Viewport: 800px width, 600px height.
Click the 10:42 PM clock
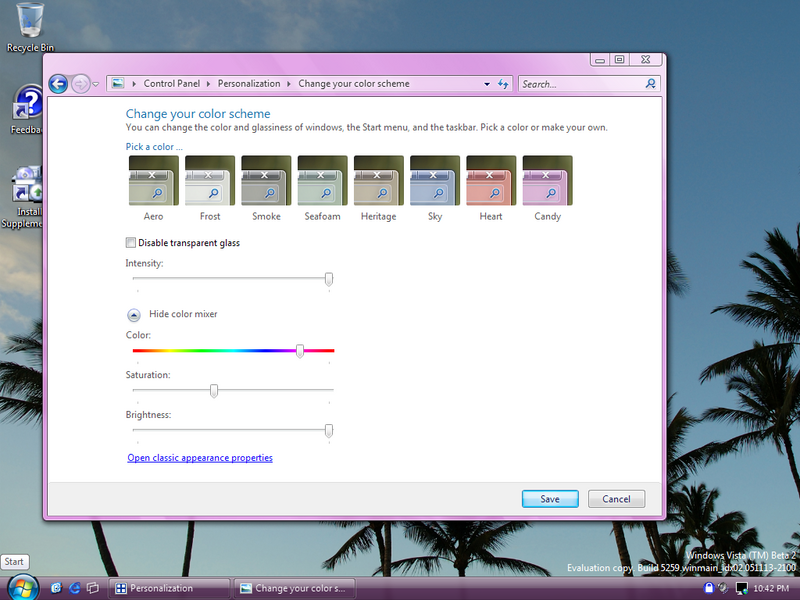[x=771, y=588]
